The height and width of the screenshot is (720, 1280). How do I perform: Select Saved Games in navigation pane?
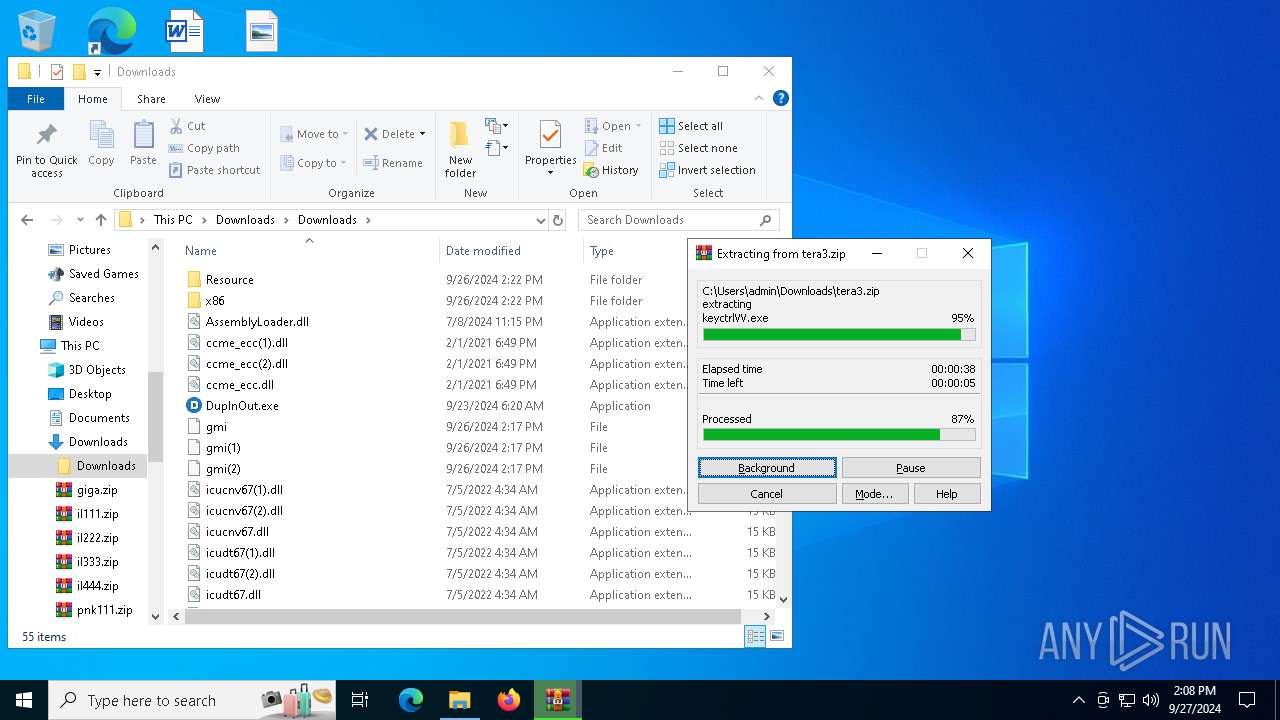click(x=103, y=274)
